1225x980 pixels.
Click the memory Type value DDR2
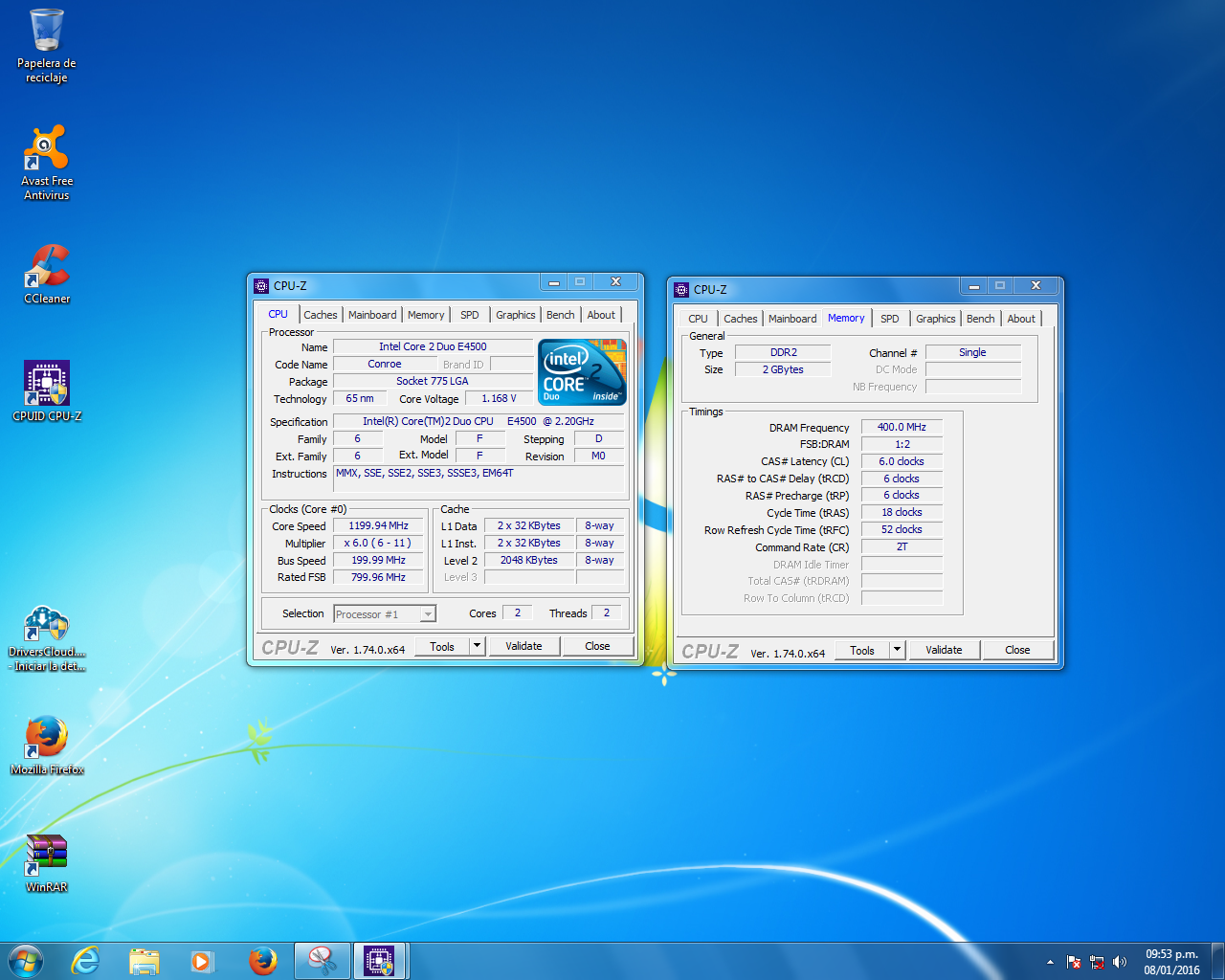[783, 352]
